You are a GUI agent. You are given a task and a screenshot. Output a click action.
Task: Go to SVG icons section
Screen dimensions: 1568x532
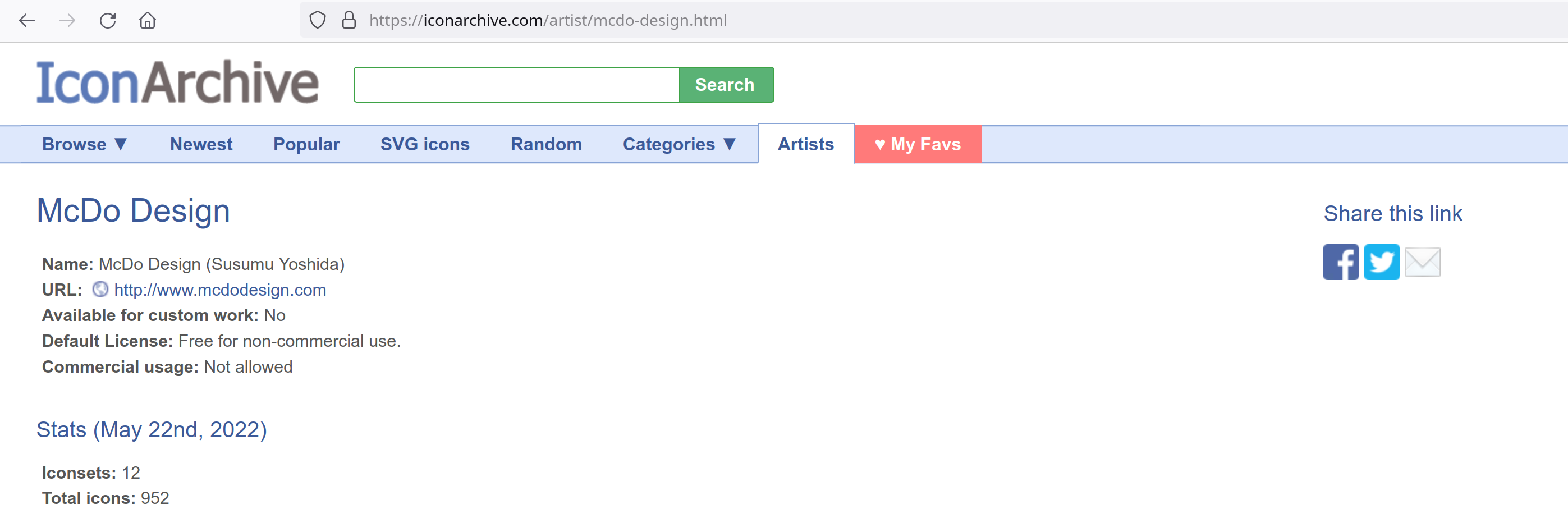click(x=425, y=144)
